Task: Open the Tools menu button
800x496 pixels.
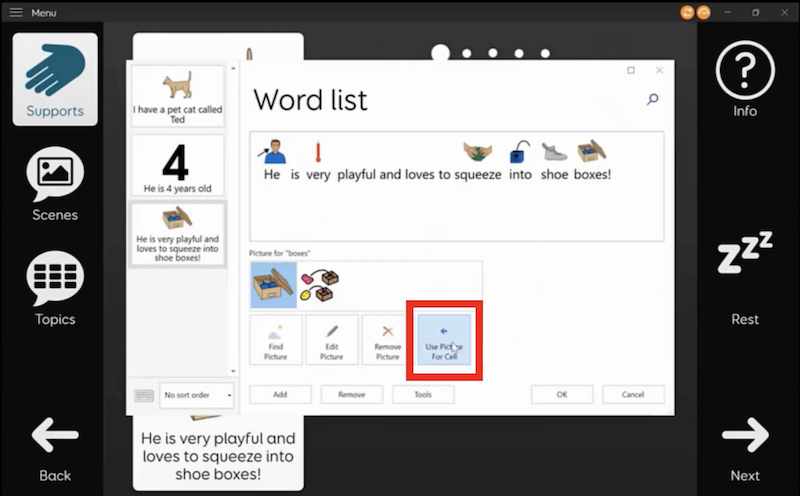Action: point(424,395)
